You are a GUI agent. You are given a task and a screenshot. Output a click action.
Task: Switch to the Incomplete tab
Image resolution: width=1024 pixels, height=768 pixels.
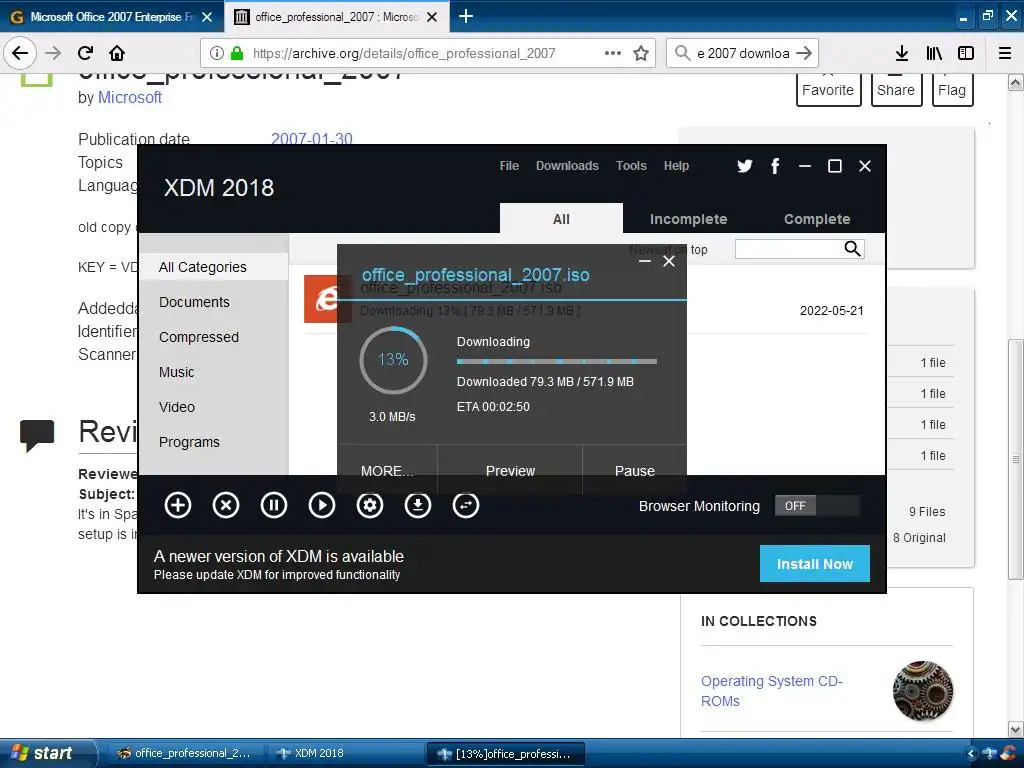(x=688, y=219)
